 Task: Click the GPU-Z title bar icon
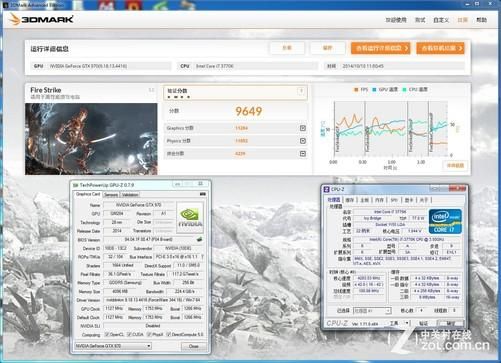tap(76, 185)
